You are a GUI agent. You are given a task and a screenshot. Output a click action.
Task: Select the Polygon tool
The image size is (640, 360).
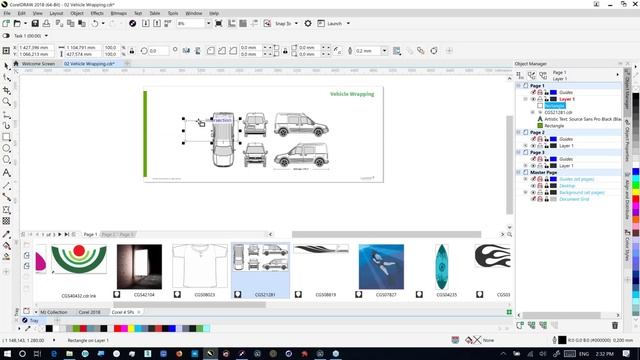6,160
